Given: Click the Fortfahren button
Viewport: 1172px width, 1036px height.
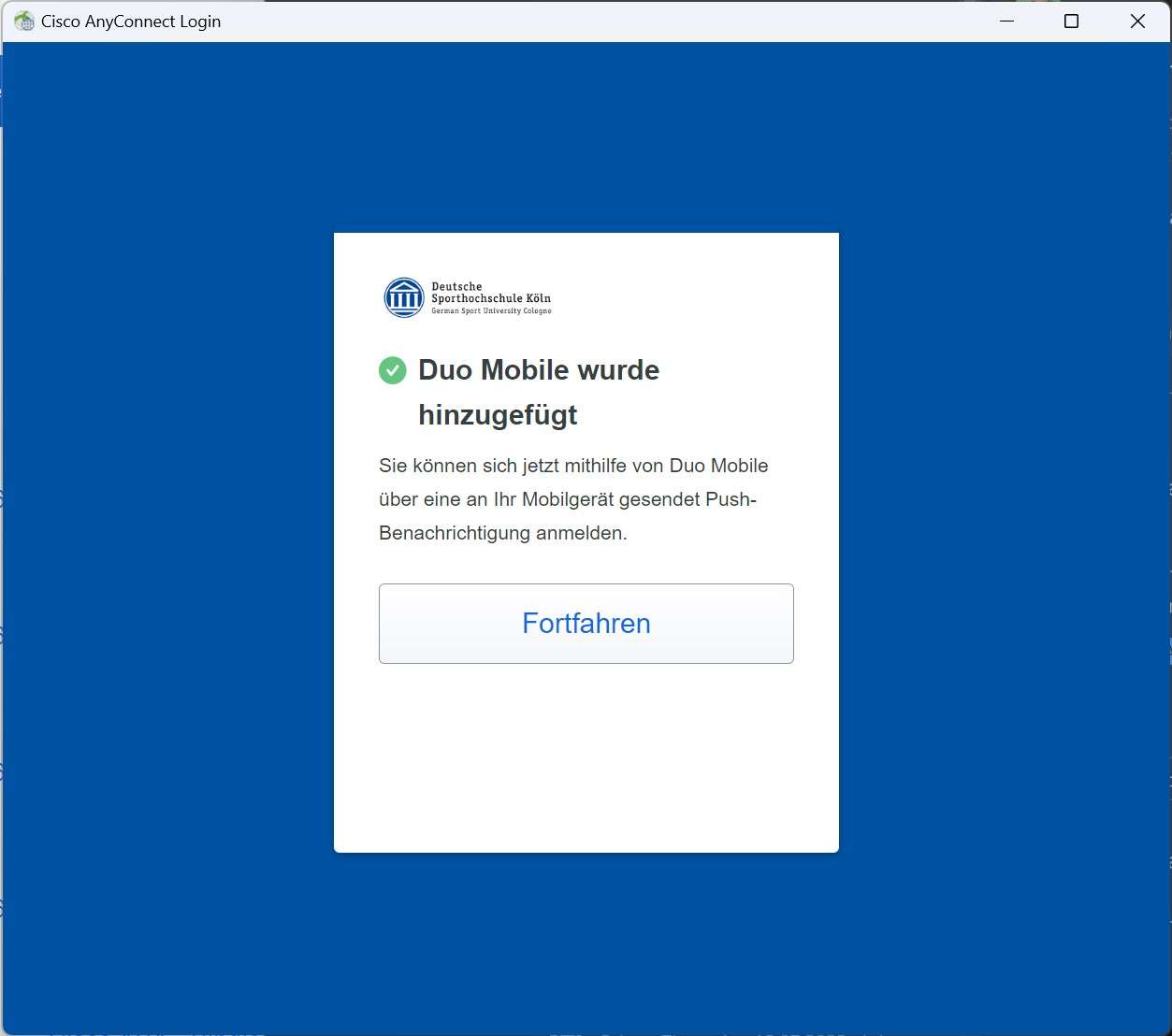Looking at the screenshot, I should click(586, 624).
